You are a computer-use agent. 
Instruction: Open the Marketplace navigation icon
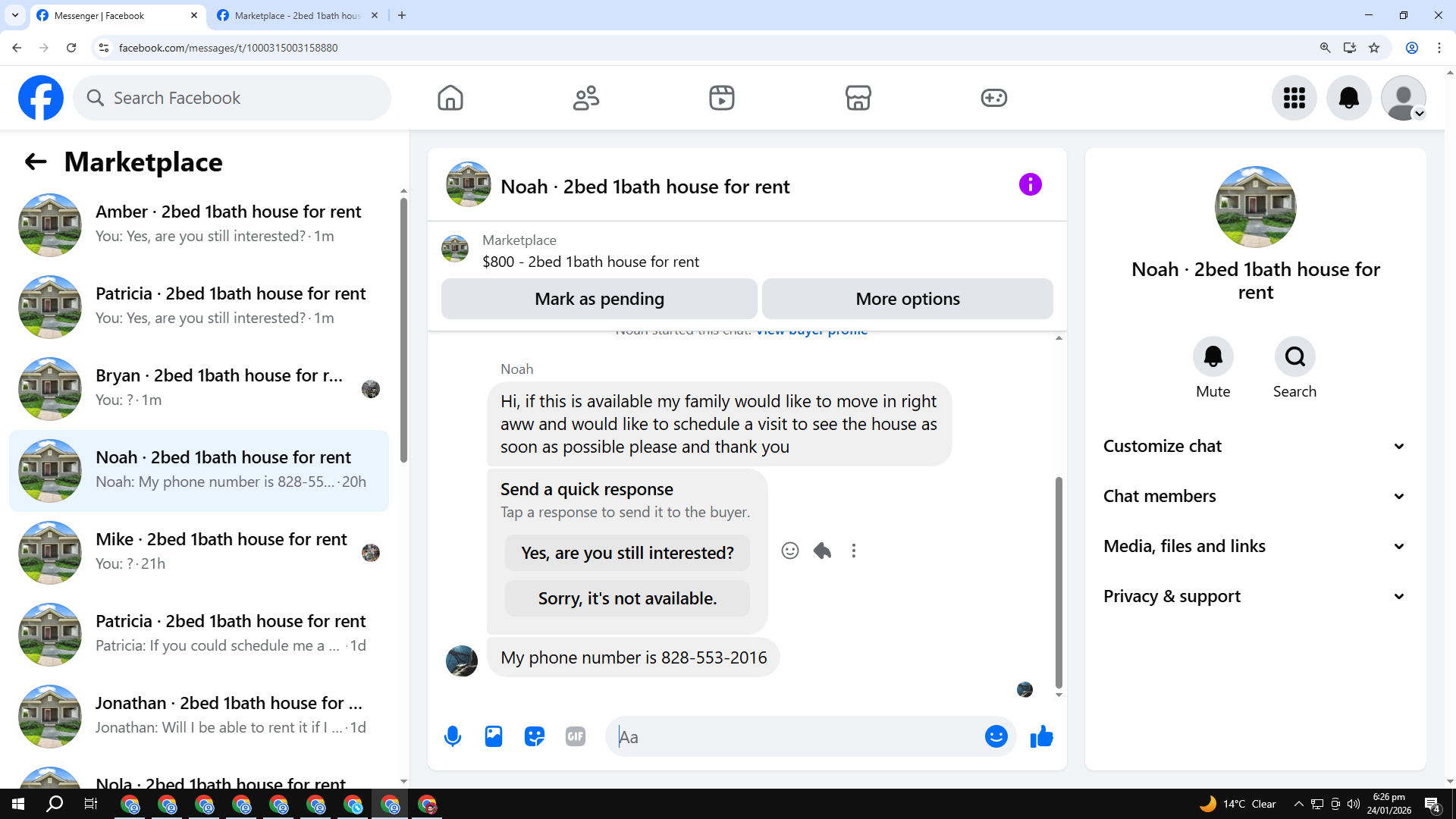pyautogui.click(x=858, y=98)
